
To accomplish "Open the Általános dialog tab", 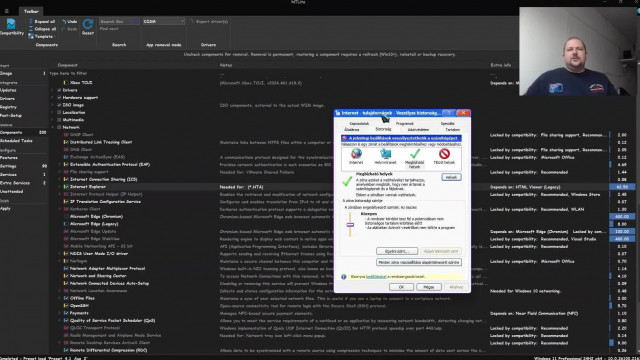I will [351, 129].
